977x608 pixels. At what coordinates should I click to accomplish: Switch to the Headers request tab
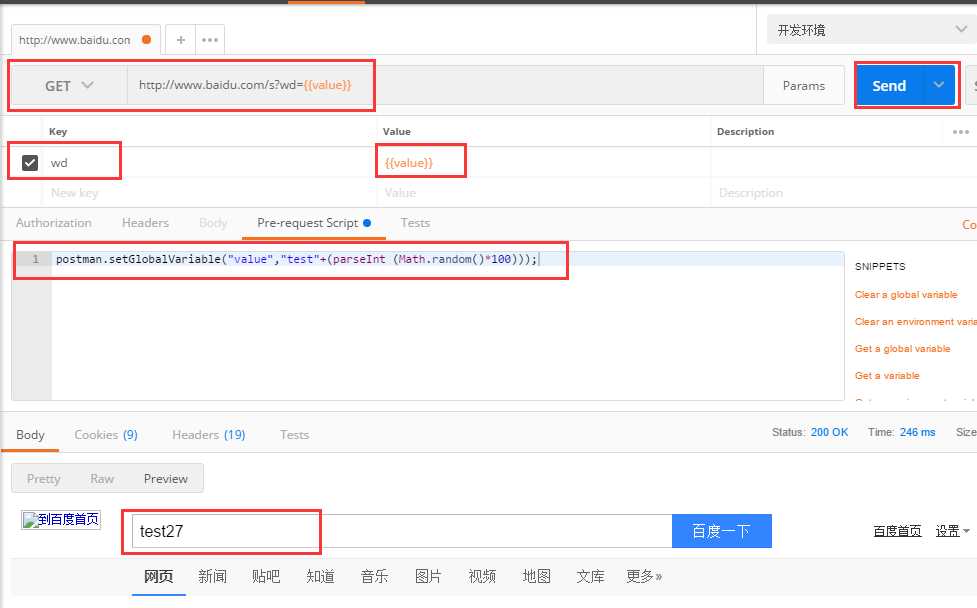click(x=145, y=223)
